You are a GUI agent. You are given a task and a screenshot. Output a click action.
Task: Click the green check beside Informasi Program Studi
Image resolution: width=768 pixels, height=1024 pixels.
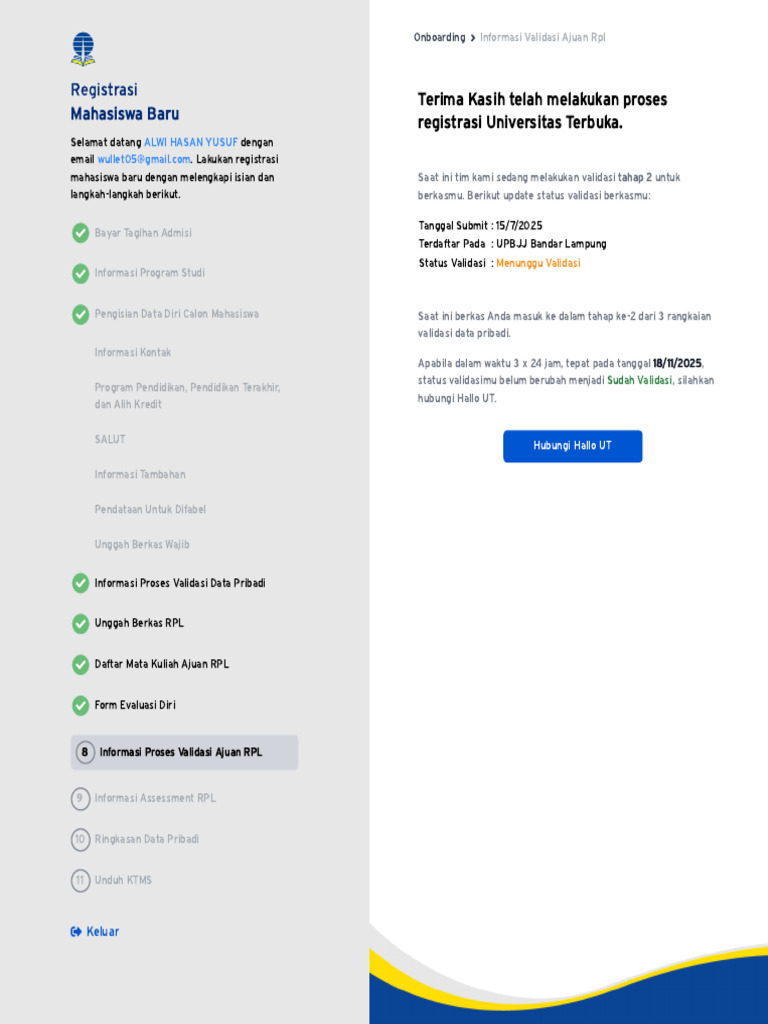click(80, 274)
